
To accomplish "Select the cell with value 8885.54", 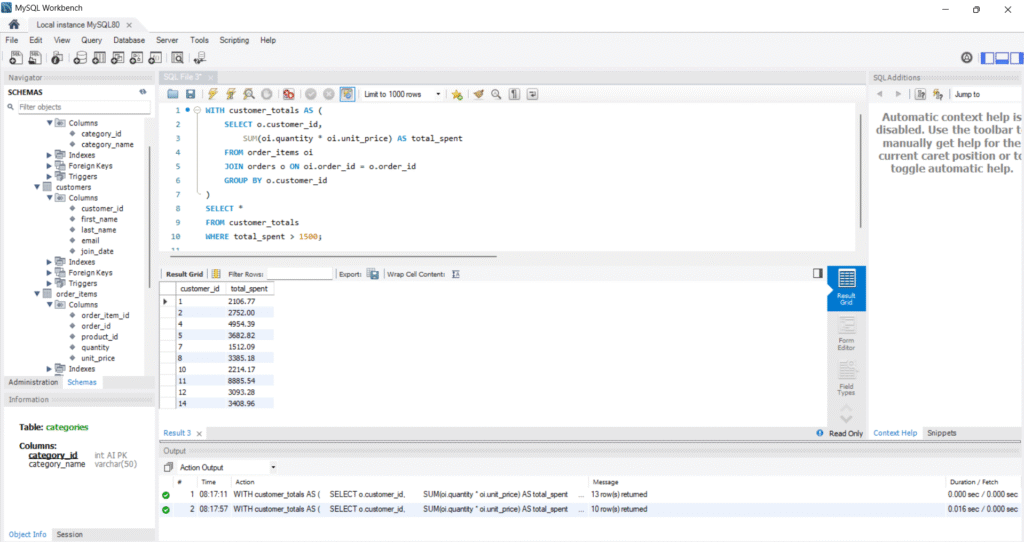I will 249,381.
